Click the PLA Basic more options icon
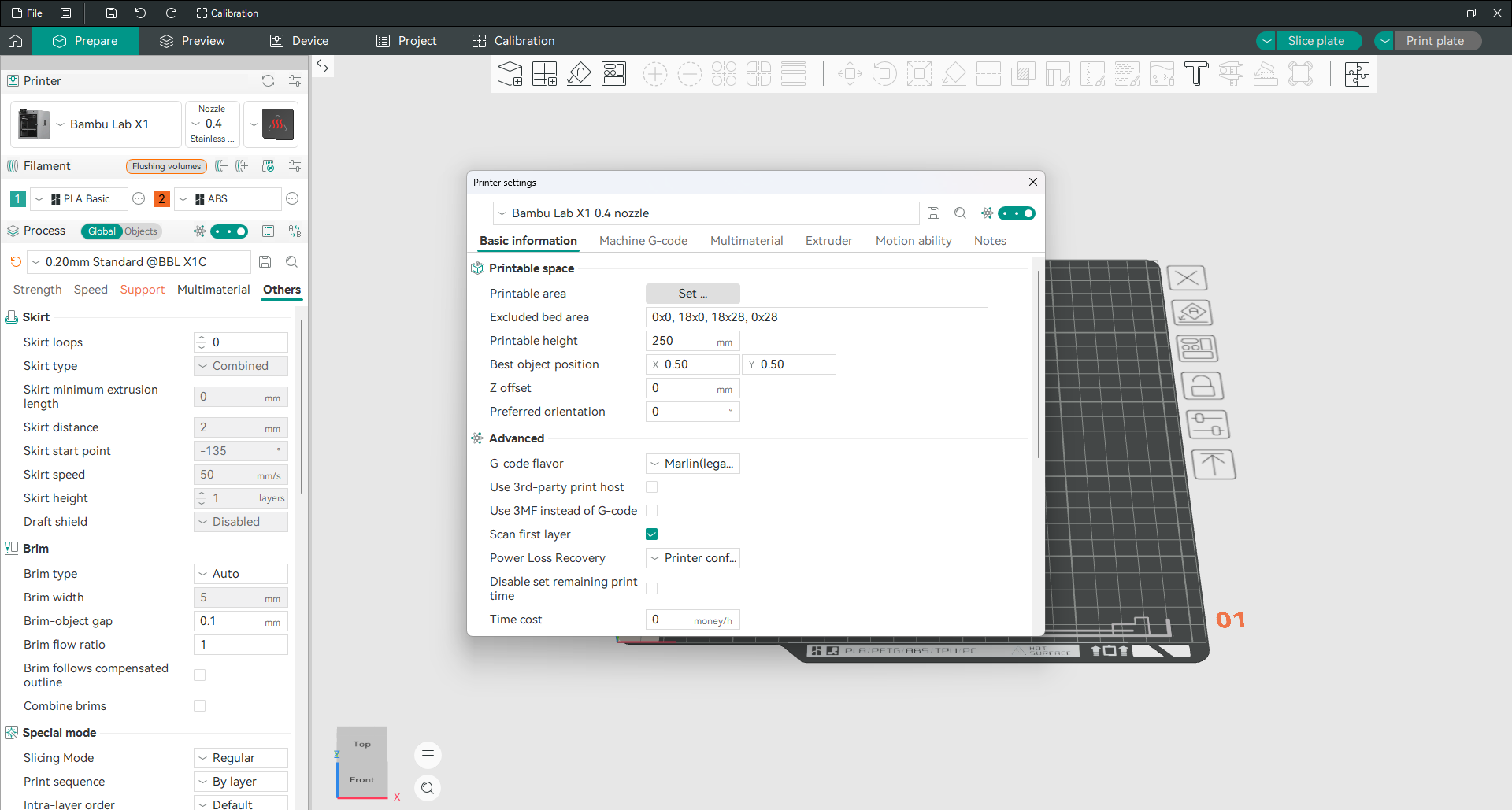The height and width of the screenshot is (810, 1512). click(x=139, y=199)
